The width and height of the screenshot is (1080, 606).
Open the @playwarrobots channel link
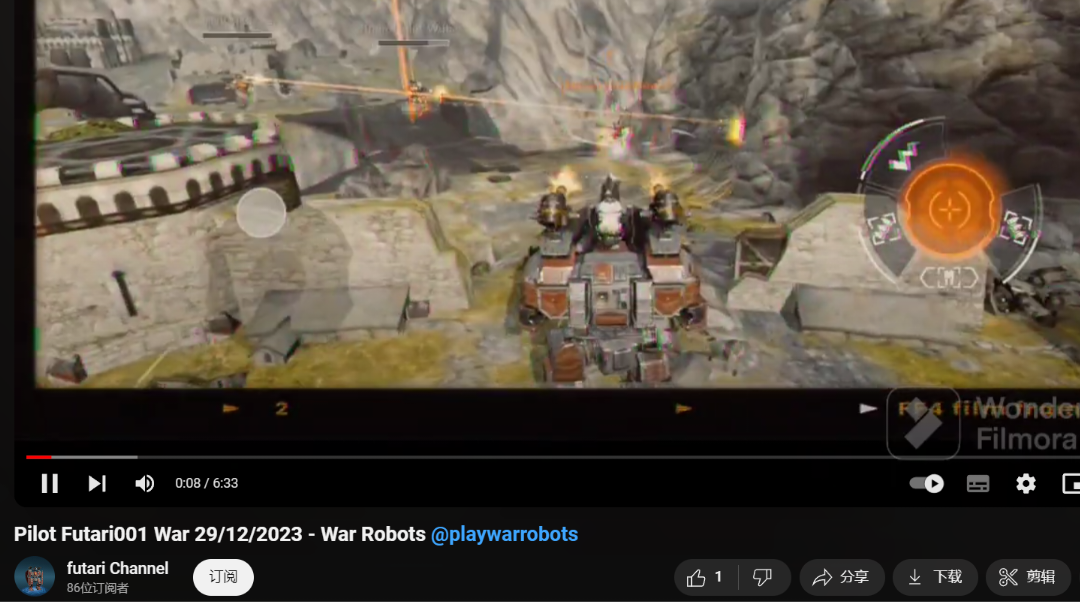pyautogui.click(x=504, y=534)
